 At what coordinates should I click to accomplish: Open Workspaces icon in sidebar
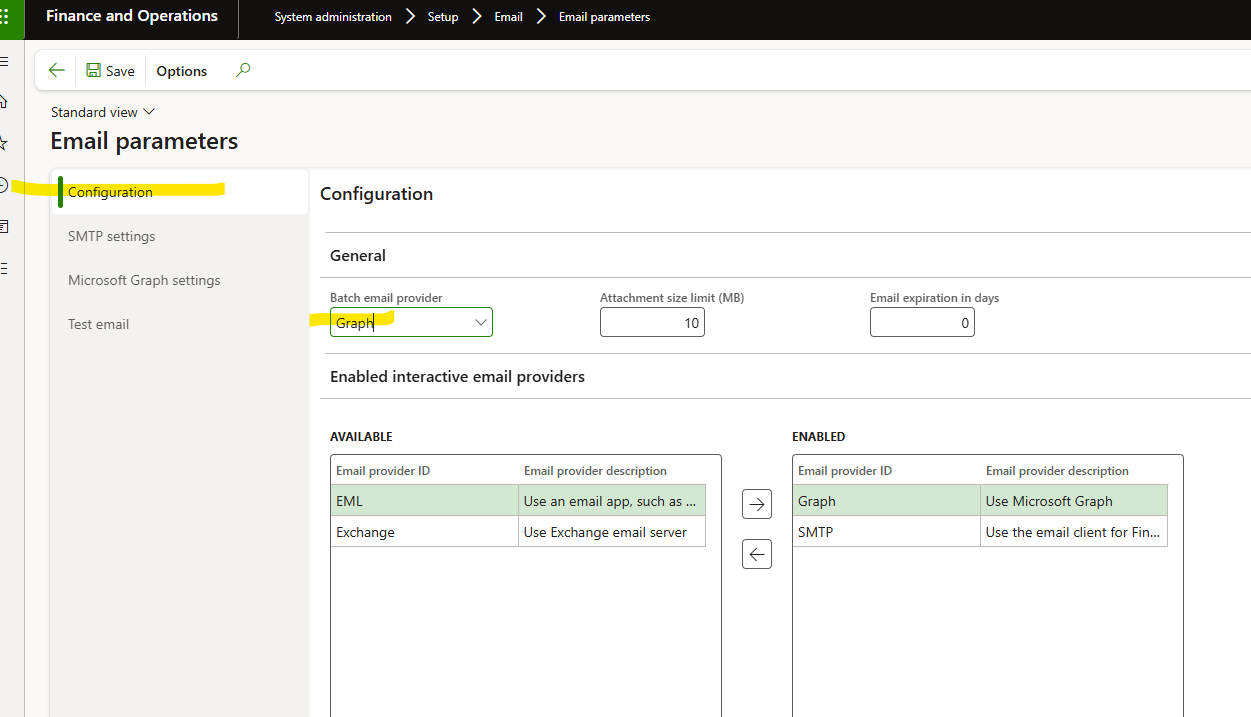click(4, 226)
